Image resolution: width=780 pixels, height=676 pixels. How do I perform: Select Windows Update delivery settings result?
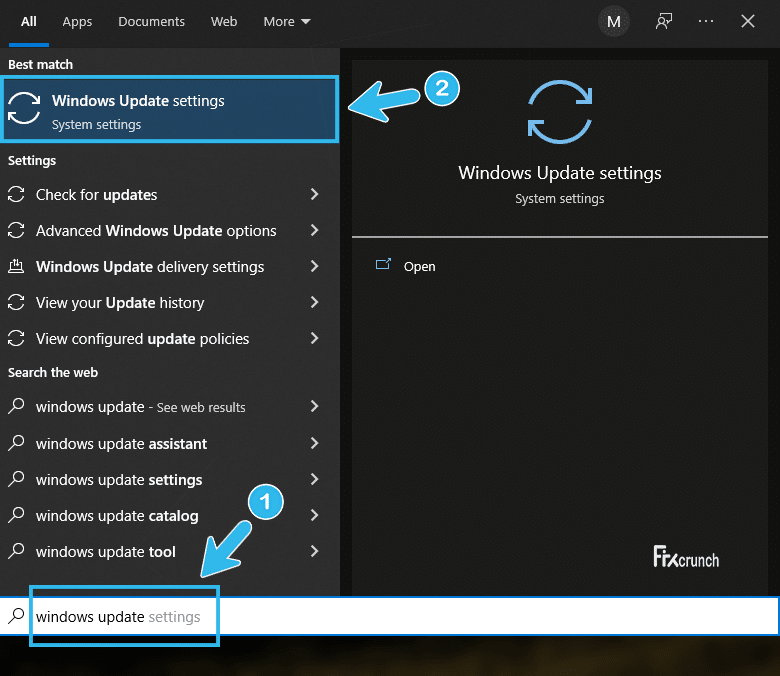(x=170, y=266)
